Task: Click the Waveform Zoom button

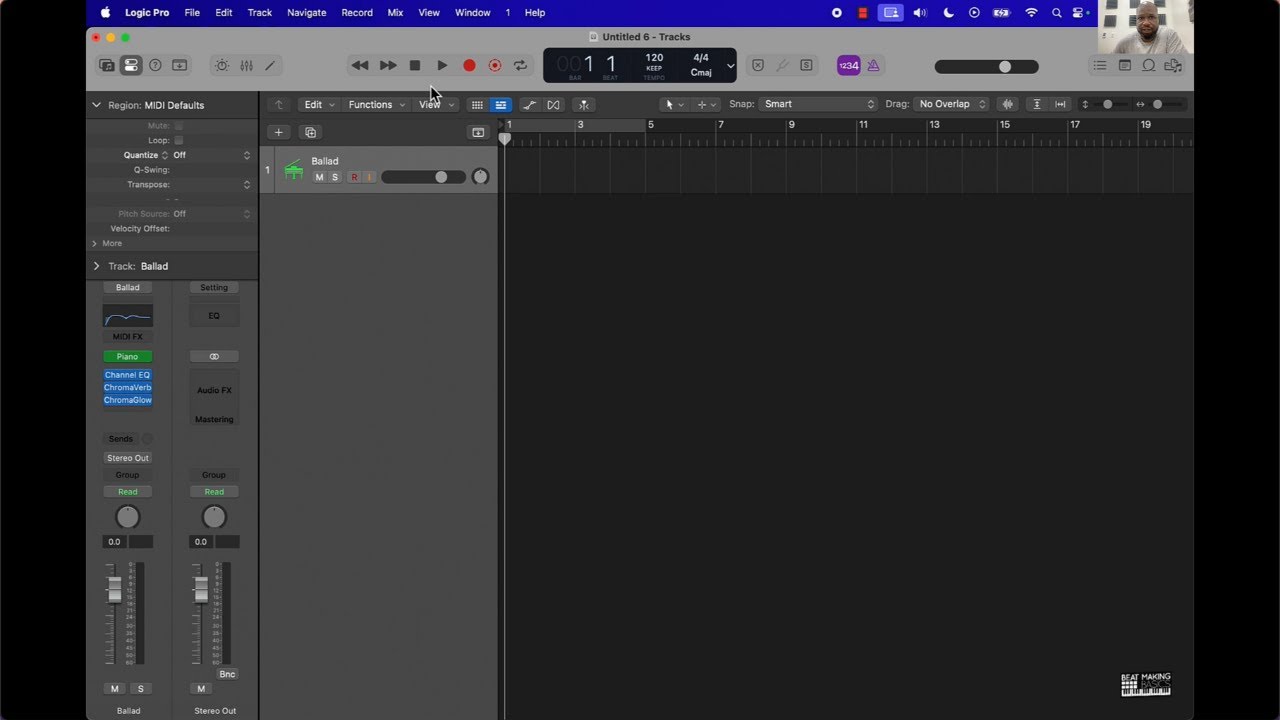Action: 1008,105
